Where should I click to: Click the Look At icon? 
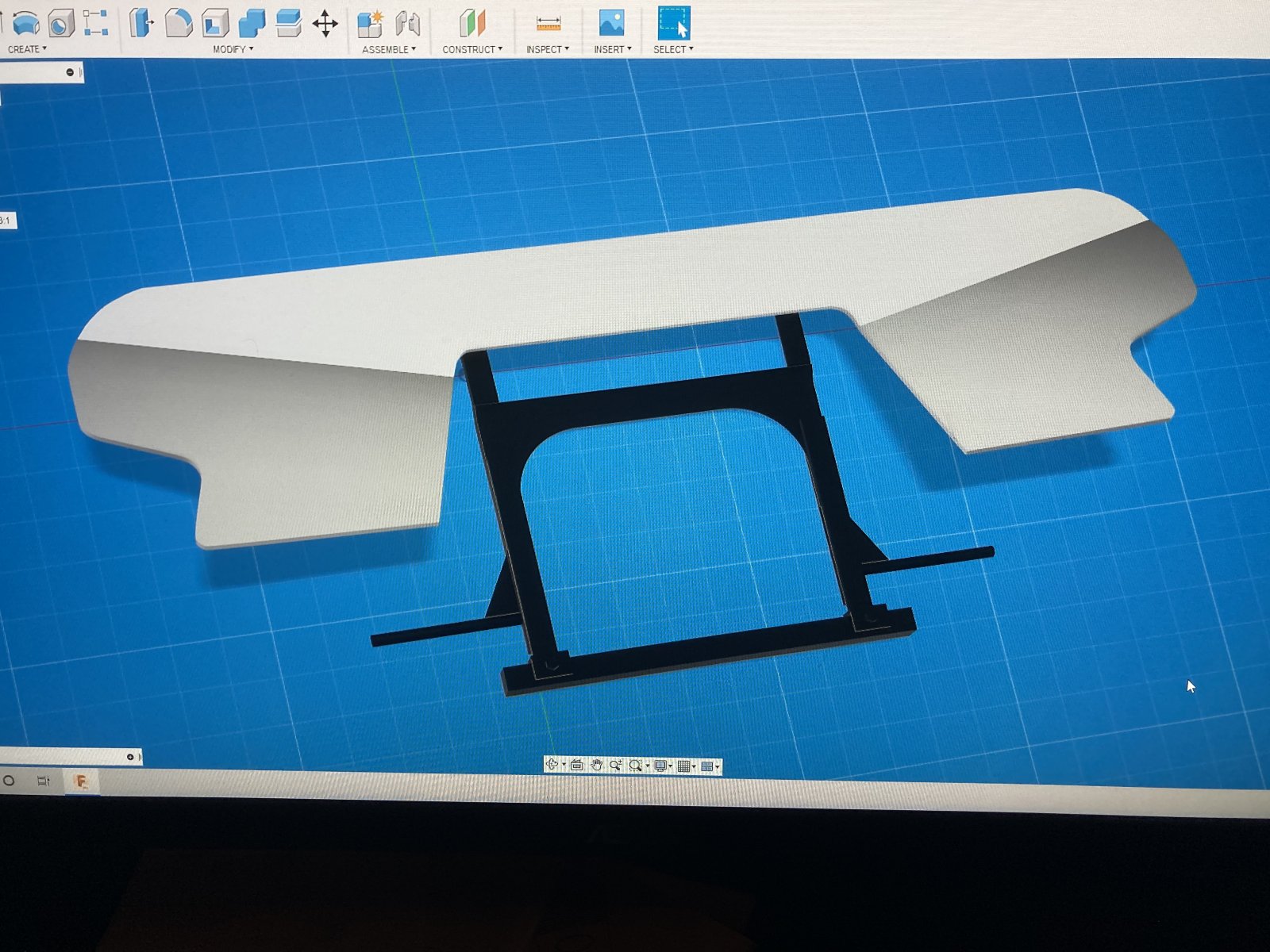click(576, 765)
